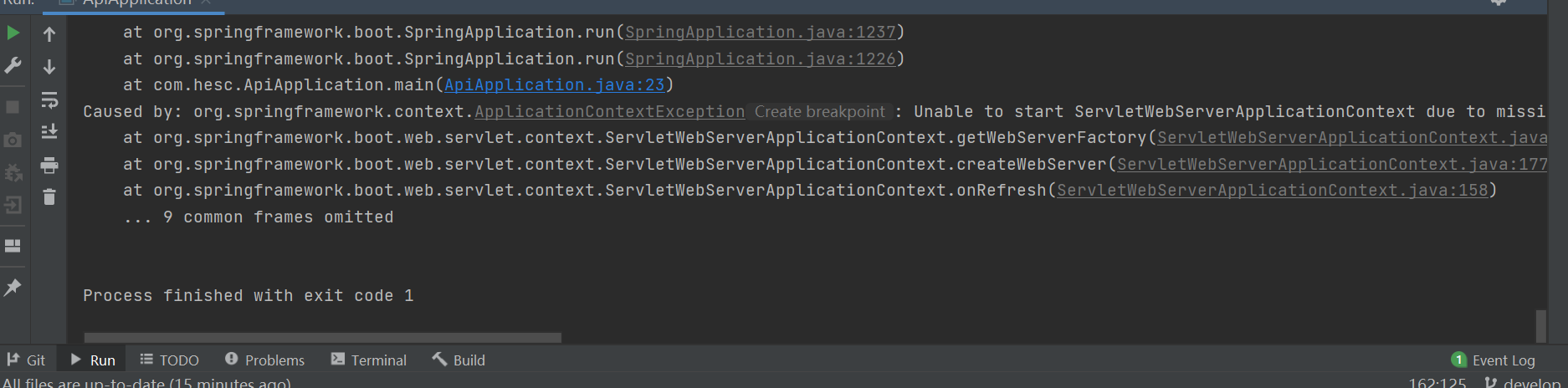Rerun ApiApplication with the green play icon
The height and width of the screenshot is (388, 1568).
(13, 33)
